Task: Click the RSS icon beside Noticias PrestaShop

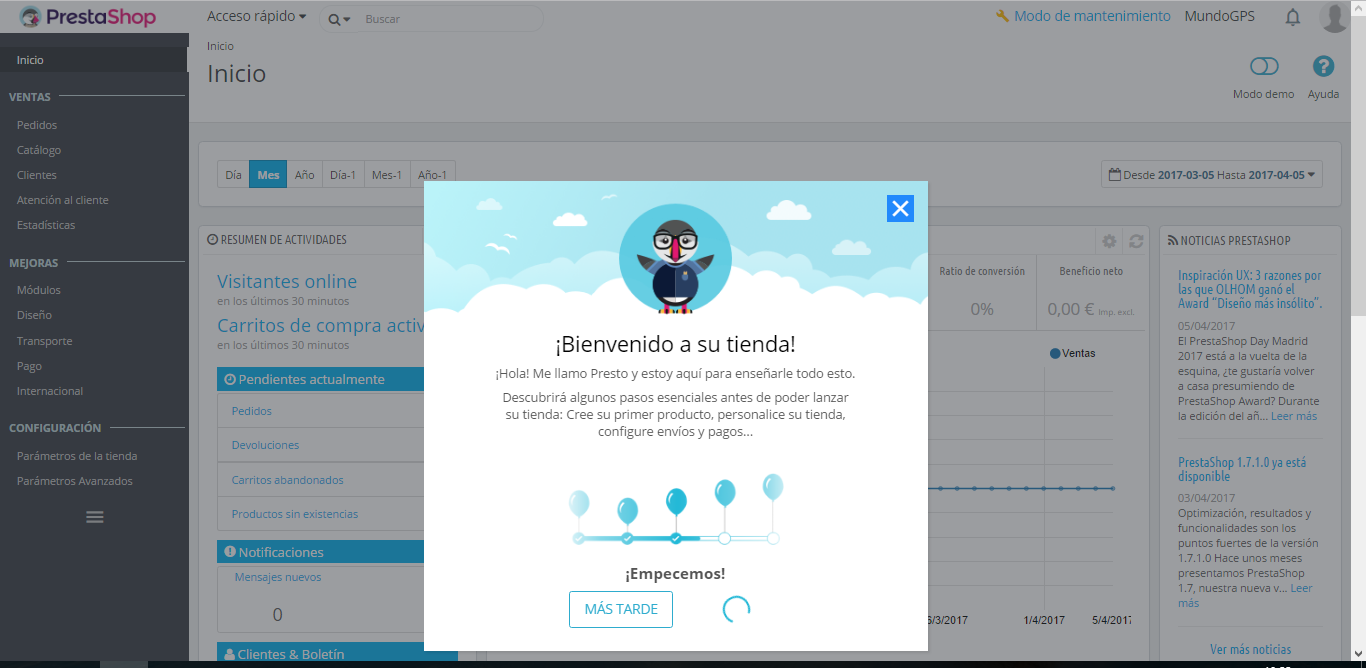Action: [1173, 240]
